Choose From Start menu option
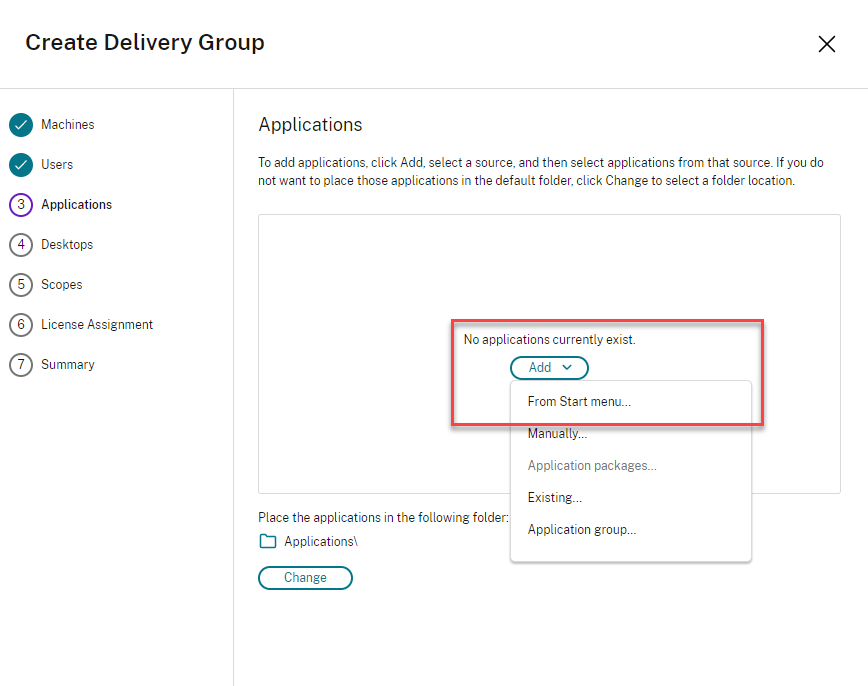The height and width of the screenshot is (686, 868). pos(579,402)
